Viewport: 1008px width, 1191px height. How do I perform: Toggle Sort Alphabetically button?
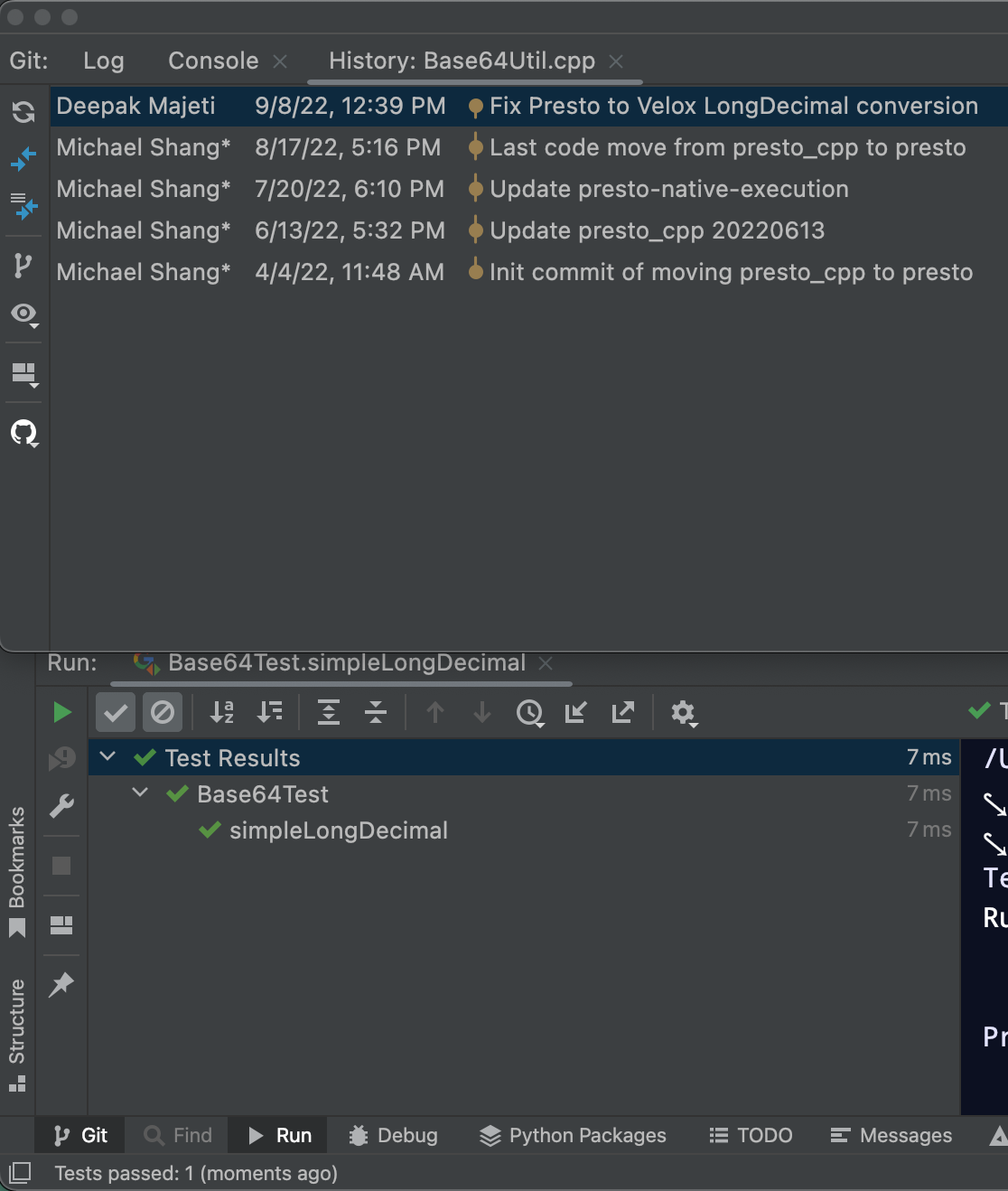[x=222, y=713]
